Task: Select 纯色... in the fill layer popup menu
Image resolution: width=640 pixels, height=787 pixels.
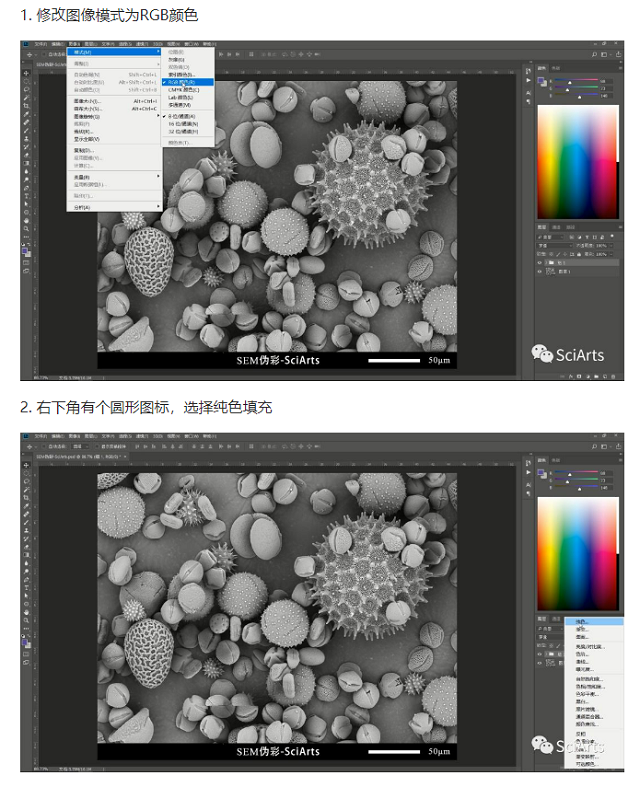Action: (x=583, y=621)
